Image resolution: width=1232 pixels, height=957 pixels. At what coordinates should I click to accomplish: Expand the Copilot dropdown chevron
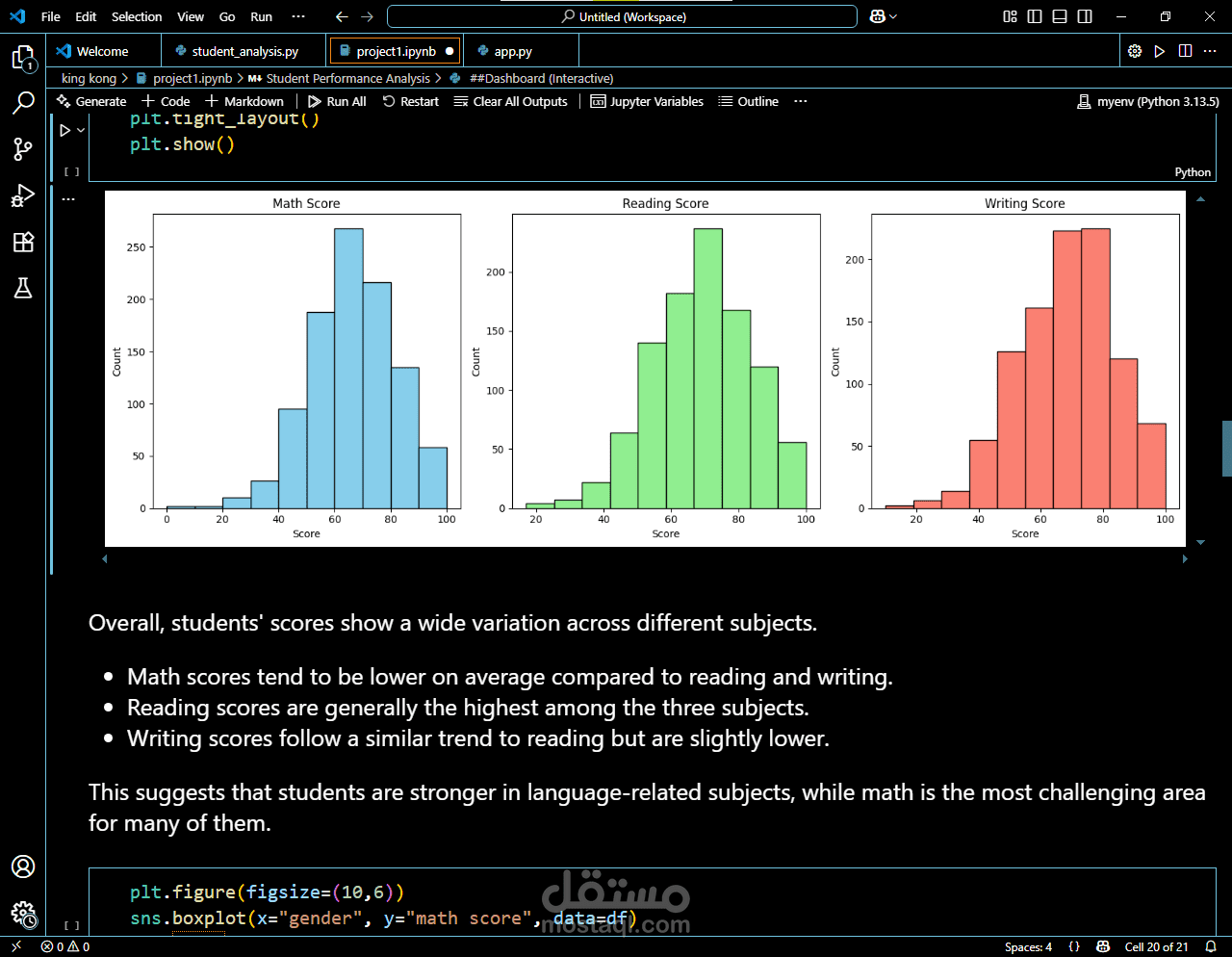(893, 16)
